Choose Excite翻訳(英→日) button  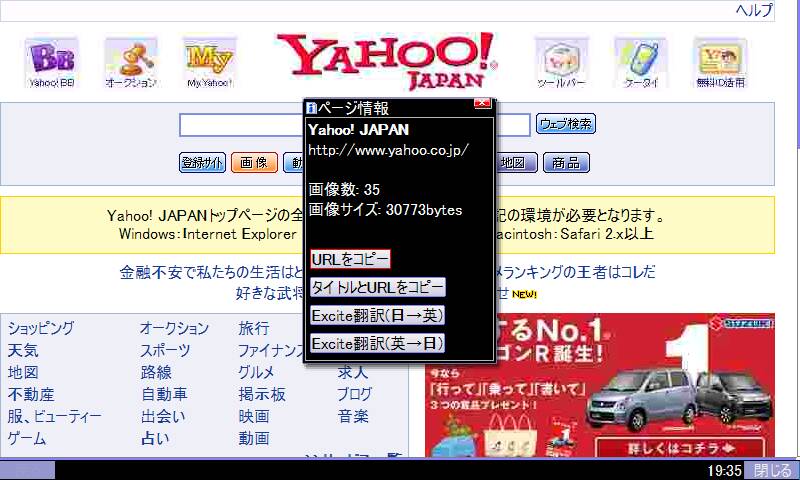(x=378, y=343)
